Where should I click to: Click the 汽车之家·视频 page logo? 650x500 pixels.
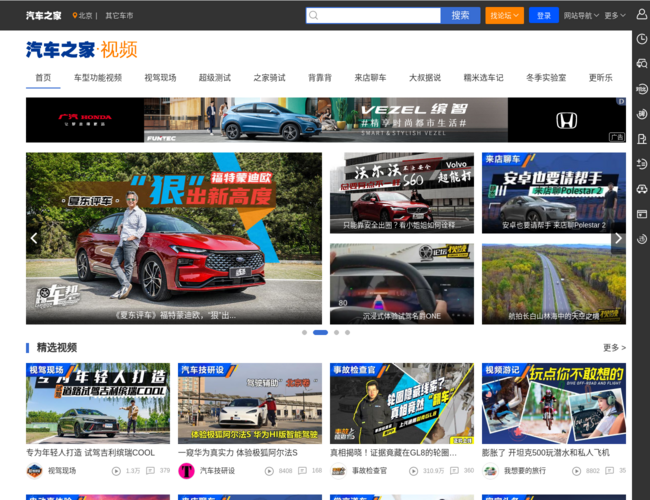pos(82,50)
